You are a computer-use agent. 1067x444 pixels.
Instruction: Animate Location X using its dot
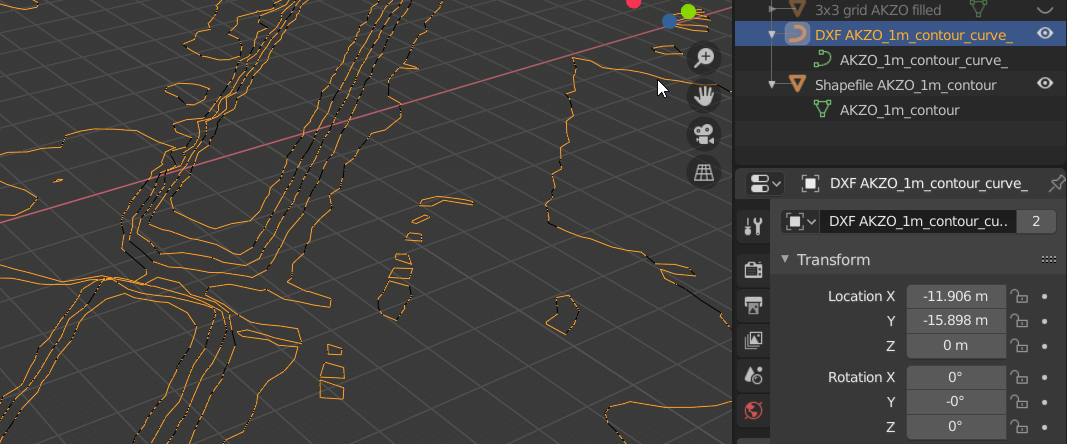click(1045, 296)
